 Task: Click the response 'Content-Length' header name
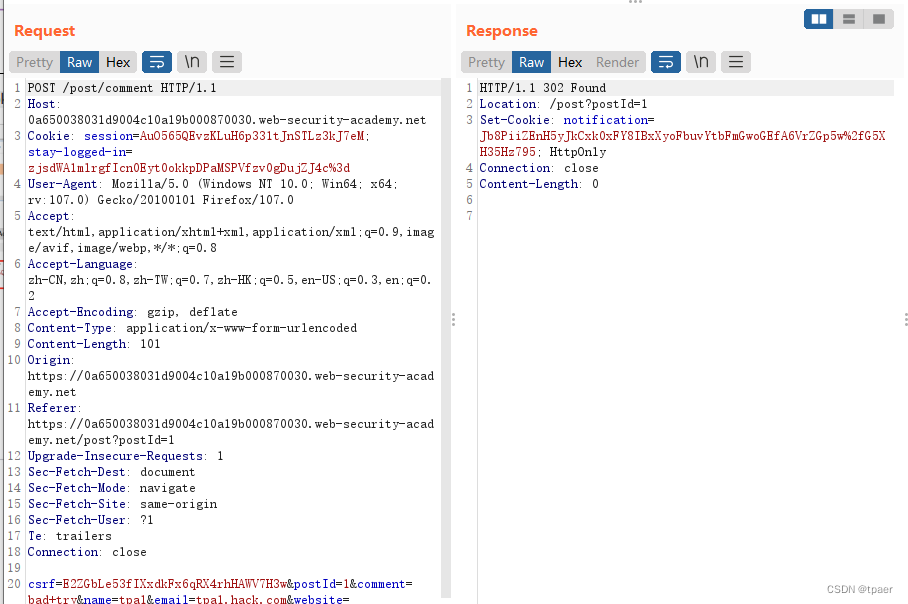(529, 184)
